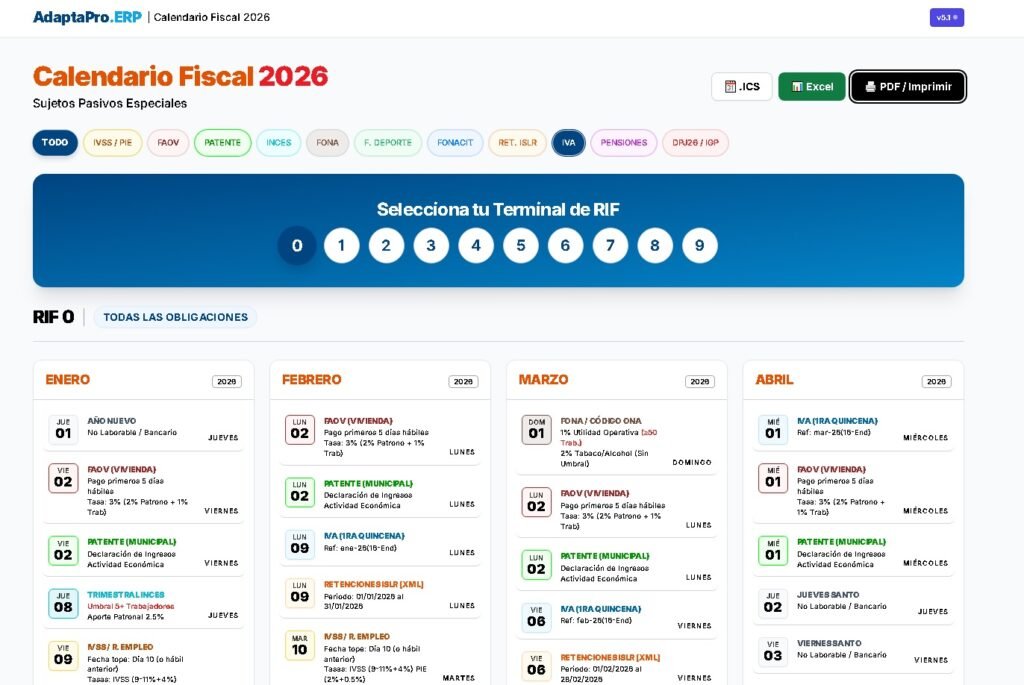The image size is (1024, 685).
Task: Click the AdaptaPro.ERP logo link
Action: coord(86,17)
